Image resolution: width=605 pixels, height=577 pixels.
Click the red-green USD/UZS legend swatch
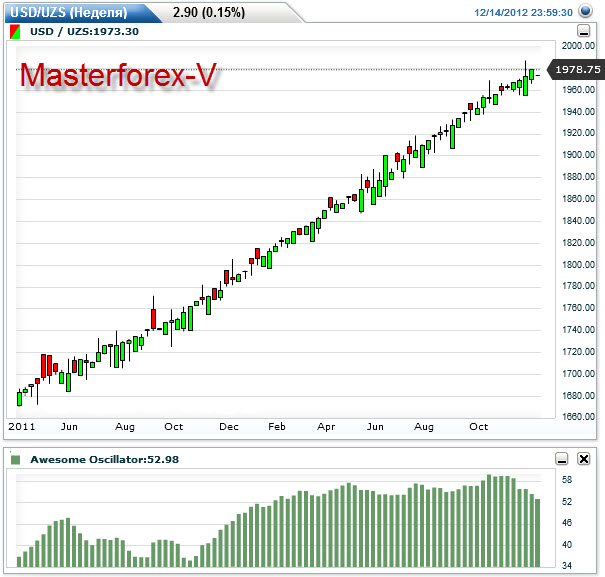pos(15,32)
